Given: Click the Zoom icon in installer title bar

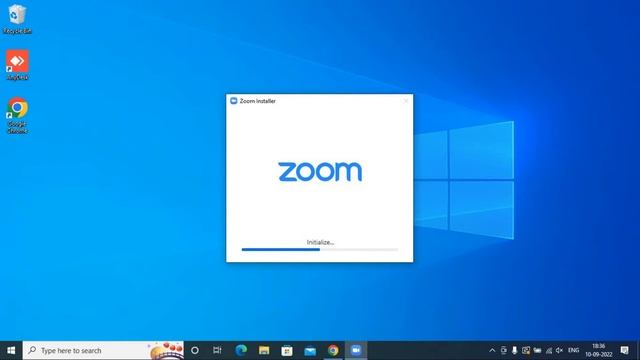Looking at the screenshot, I should pos(233,101).
